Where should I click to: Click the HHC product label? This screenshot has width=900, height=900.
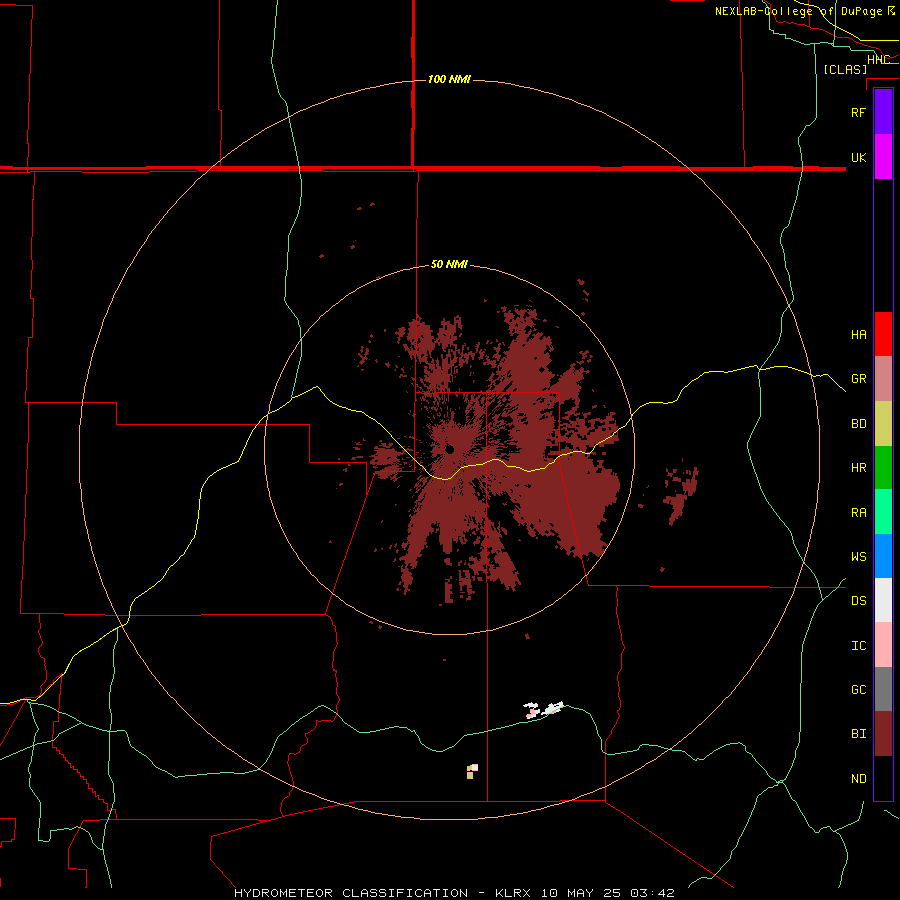tap(878, 60)
